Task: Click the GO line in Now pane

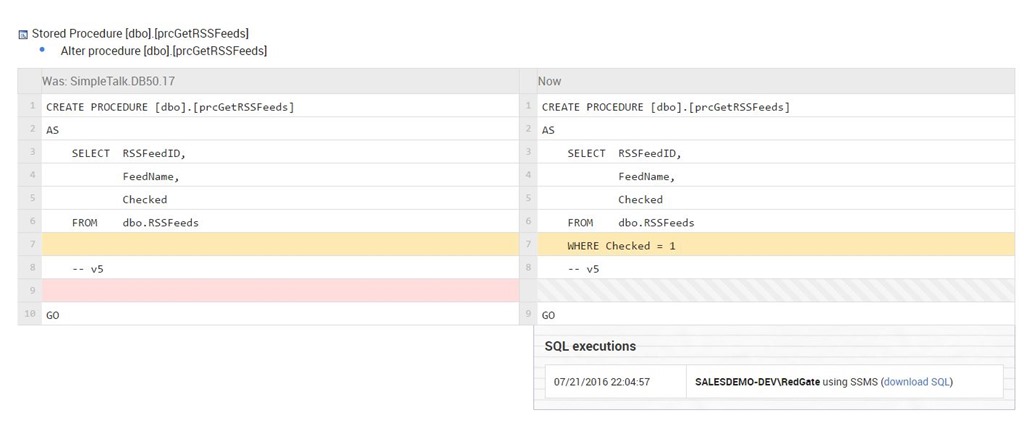Action: pos(549,314)
